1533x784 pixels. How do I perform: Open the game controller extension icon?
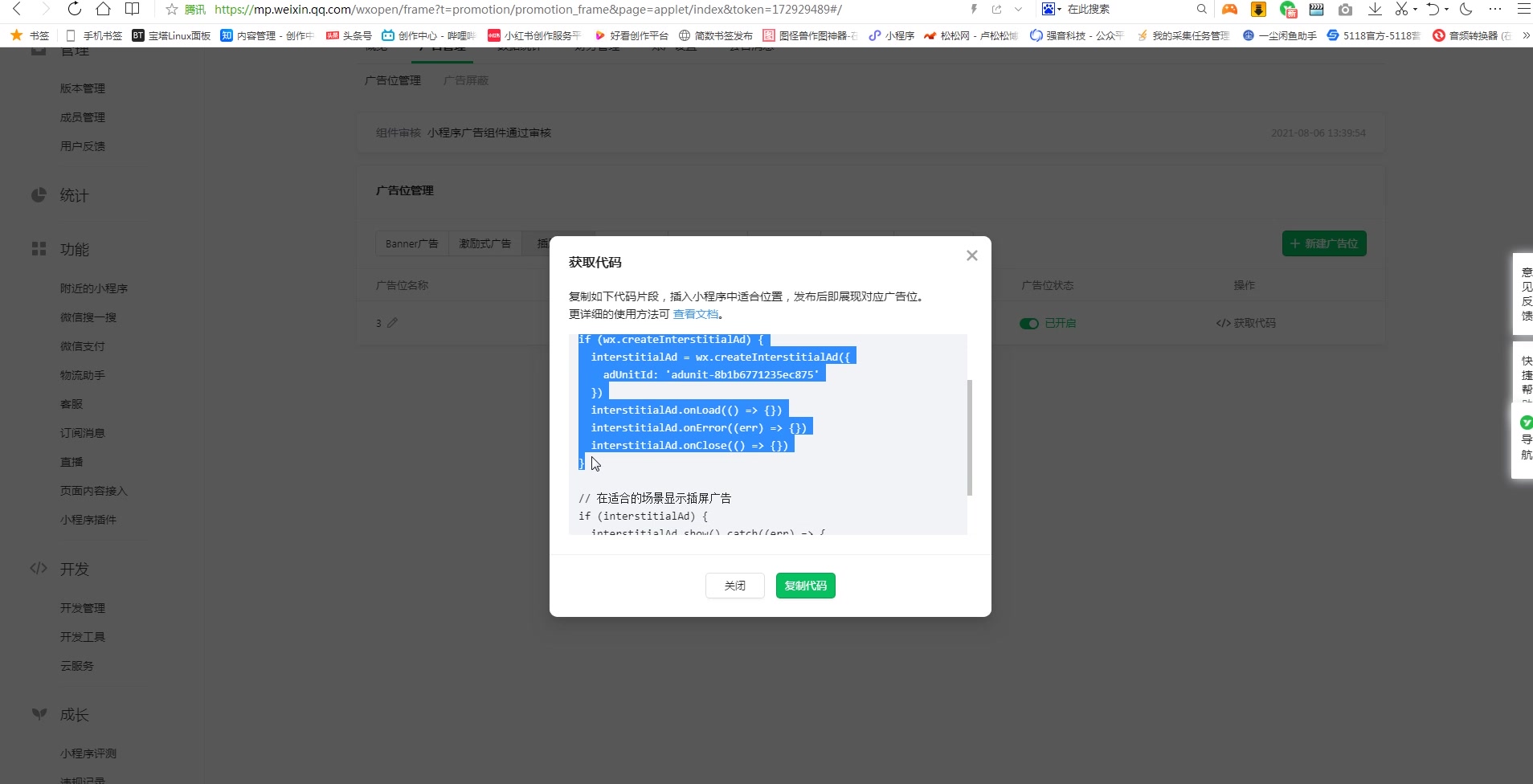(x=1229, y=10)
